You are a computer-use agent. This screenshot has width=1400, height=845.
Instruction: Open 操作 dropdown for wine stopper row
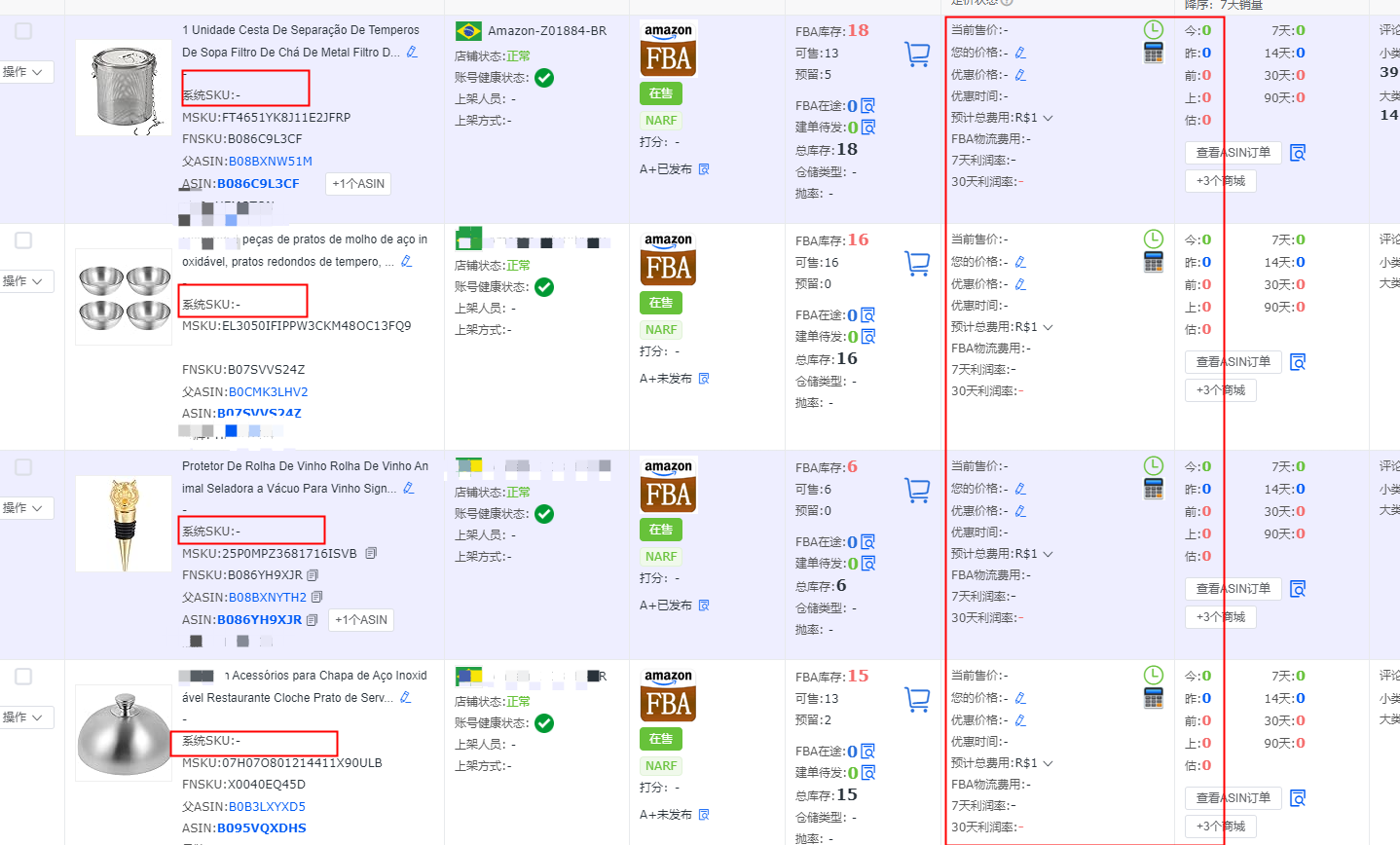click(x=25, y=508)
